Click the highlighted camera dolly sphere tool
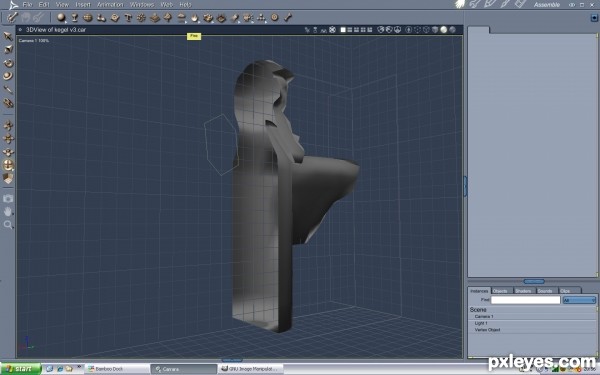Screen dimensions: 600x375 click(8, 165)
